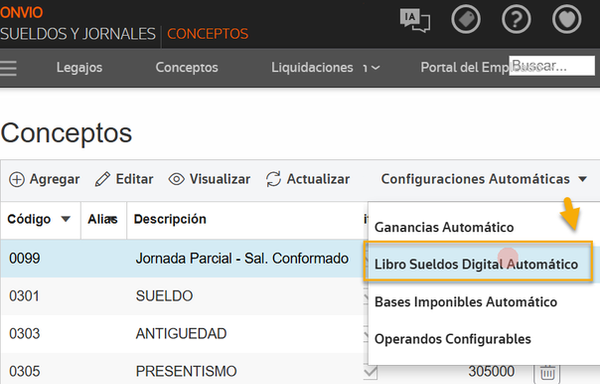This screenshot has width=600, height=384.
Task: Click the trash icon in PRESENTISMO row
Action: 547,373
